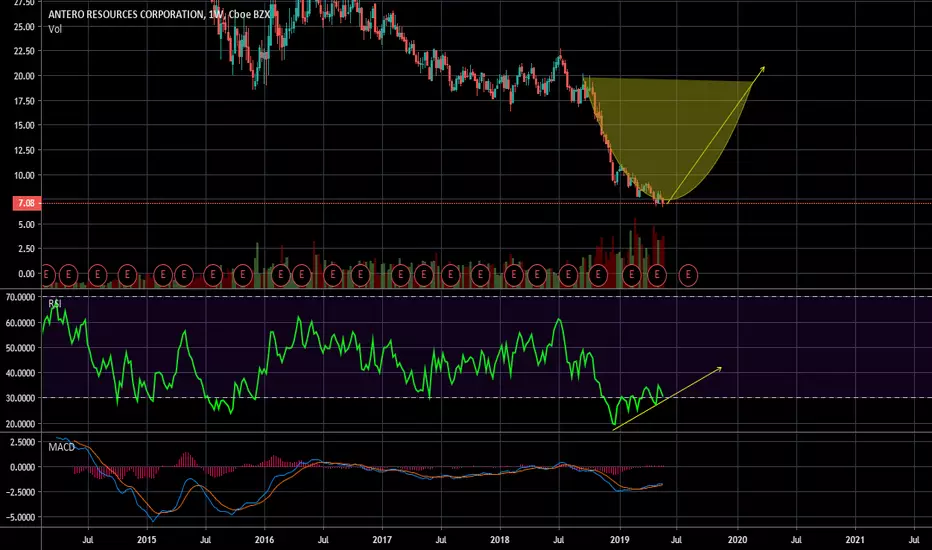Select the yellow trend arrow in the RSI pane

[x=667, y=398]
